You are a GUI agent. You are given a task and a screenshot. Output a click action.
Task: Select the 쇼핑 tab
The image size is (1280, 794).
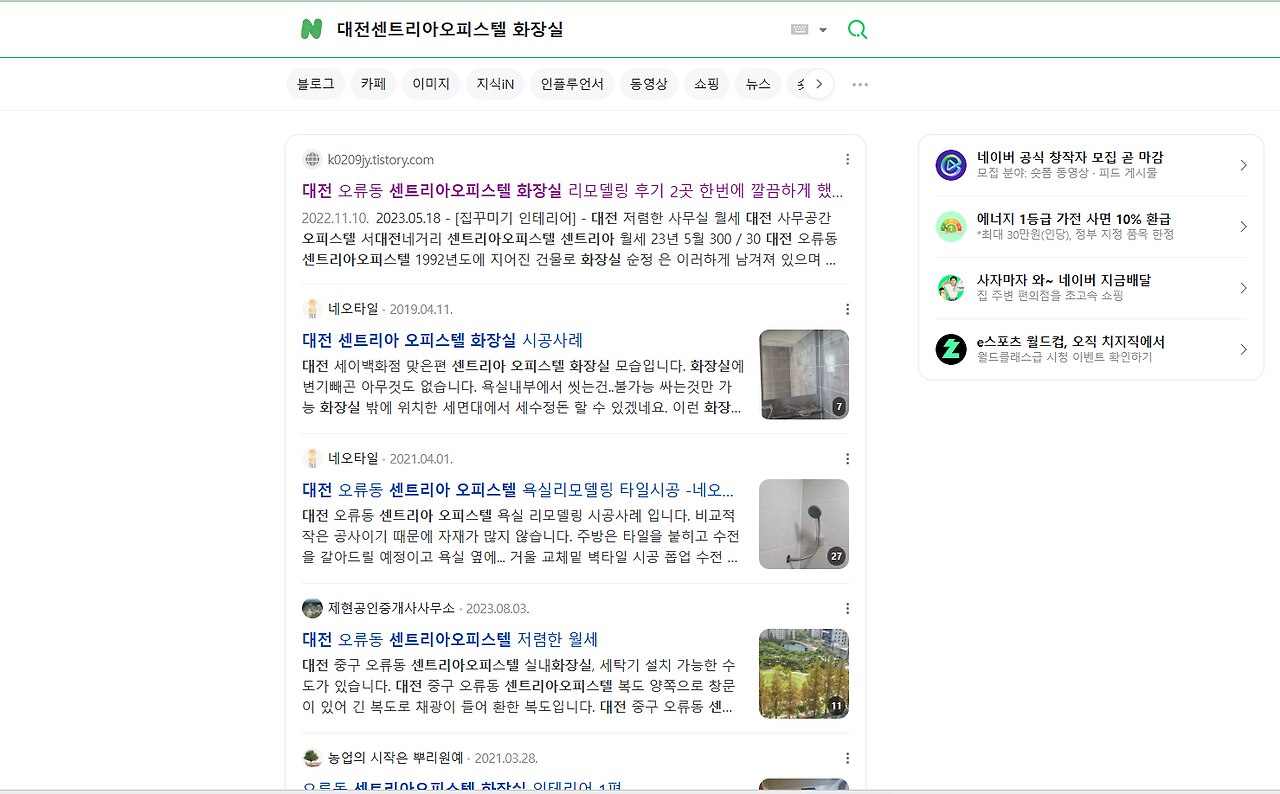(707, 84)
